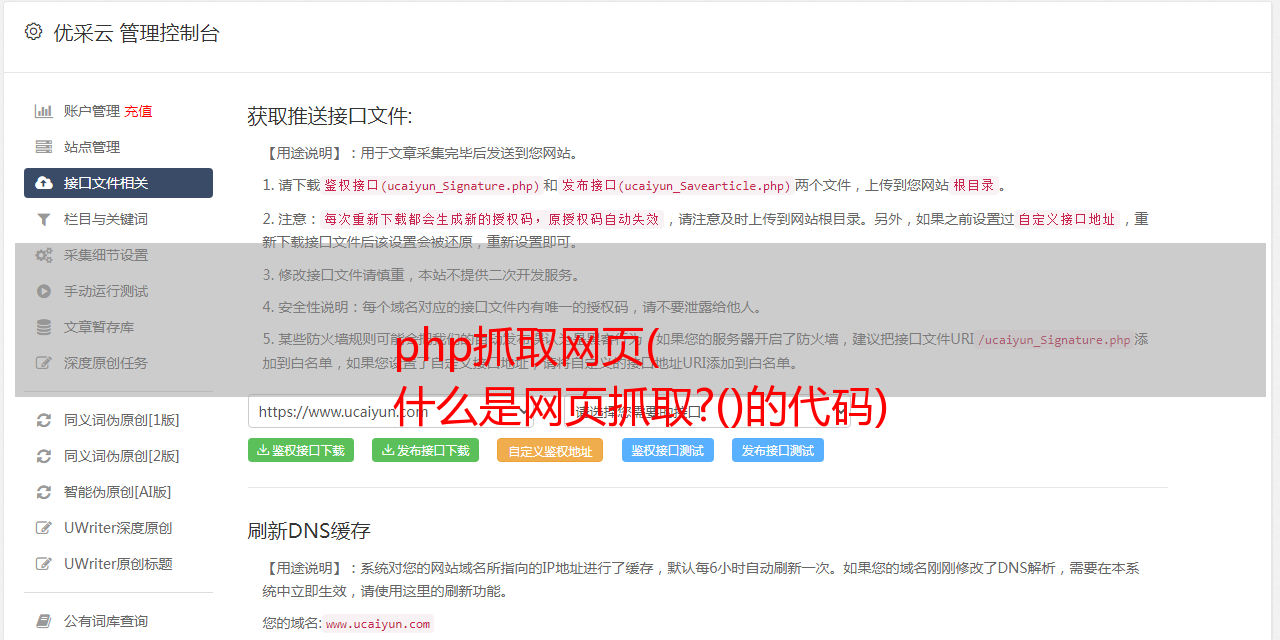Click the www.ucaiyun.com domain value
The height and width of the screenshot is (640, 1280).
(378, 624)
